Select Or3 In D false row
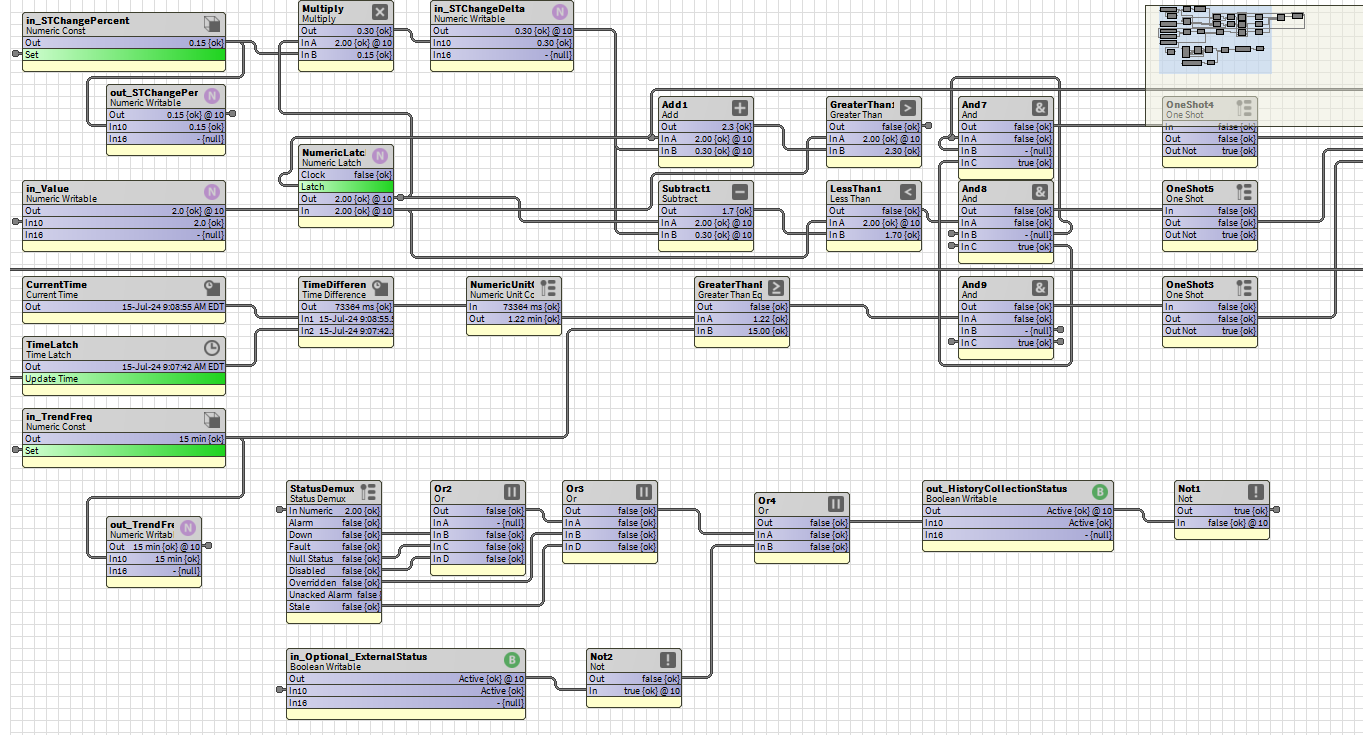 point(610,547)
